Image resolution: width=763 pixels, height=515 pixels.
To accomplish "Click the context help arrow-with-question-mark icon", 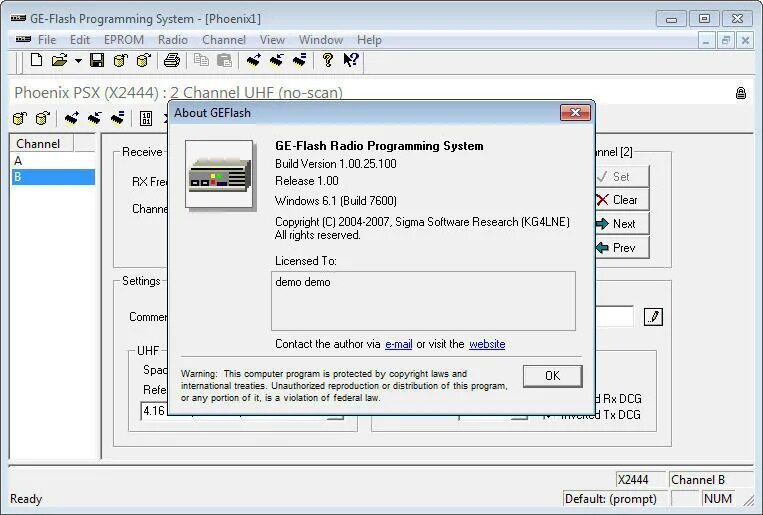I will coord(351,60).
